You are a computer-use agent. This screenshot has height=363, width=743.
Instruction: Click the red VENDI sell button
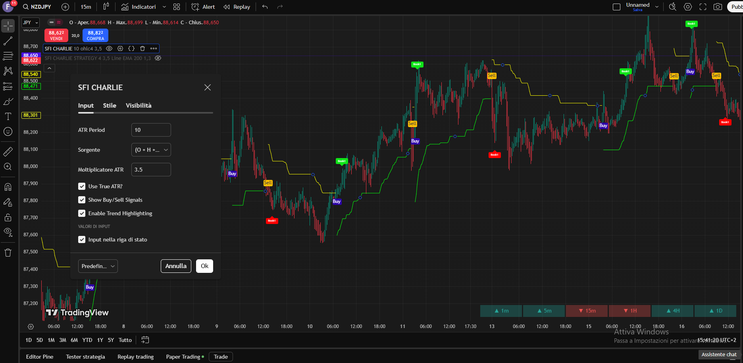56,35
